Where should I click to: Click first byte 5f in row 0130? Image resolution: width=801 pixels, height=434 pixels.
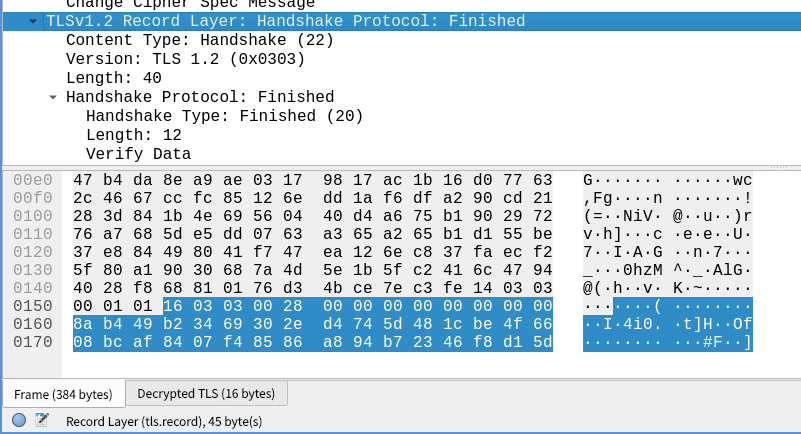tap(83, 270)
